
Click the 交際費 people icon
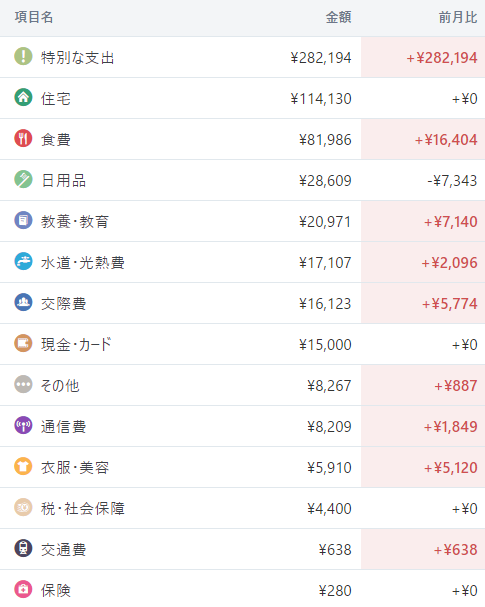point(23,302)
